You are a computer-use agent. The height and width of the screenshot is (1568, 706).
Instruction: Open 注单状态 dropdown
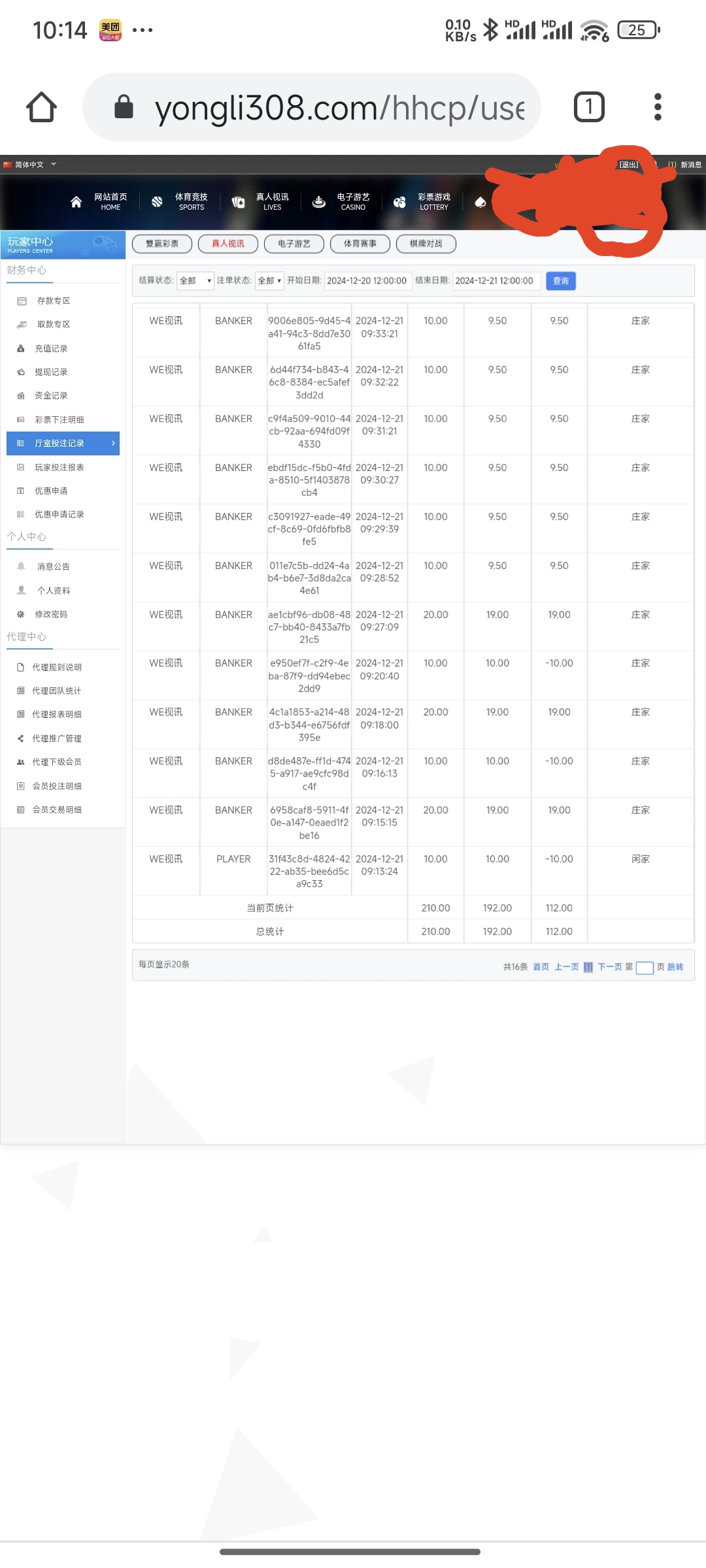click(x=269, y=281)
